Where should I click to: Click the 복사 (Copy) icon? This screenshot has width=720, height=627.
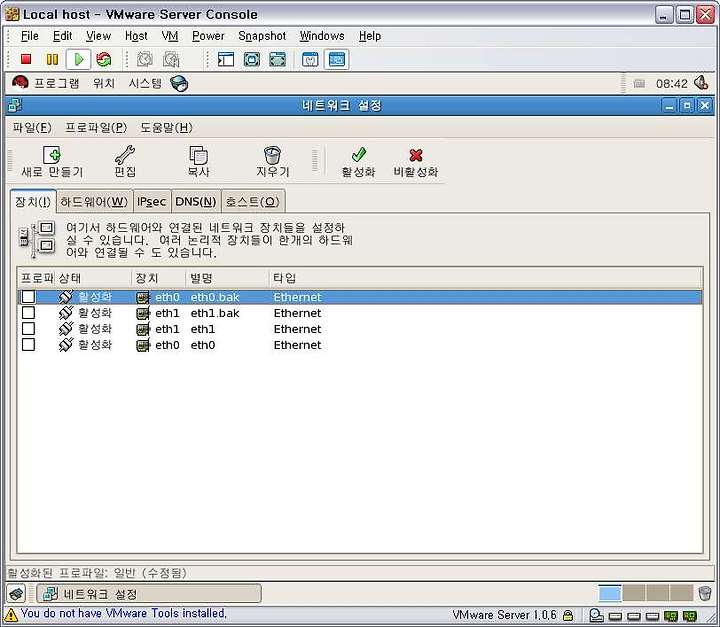click(x=198, y=162)
